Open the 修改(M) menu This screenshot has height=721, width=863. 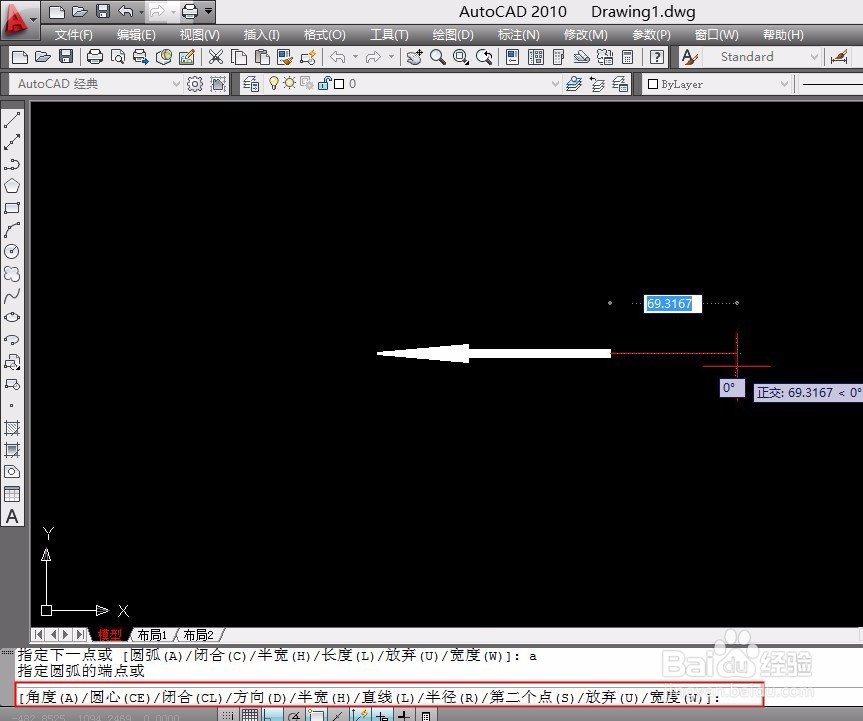click(586, 35)
